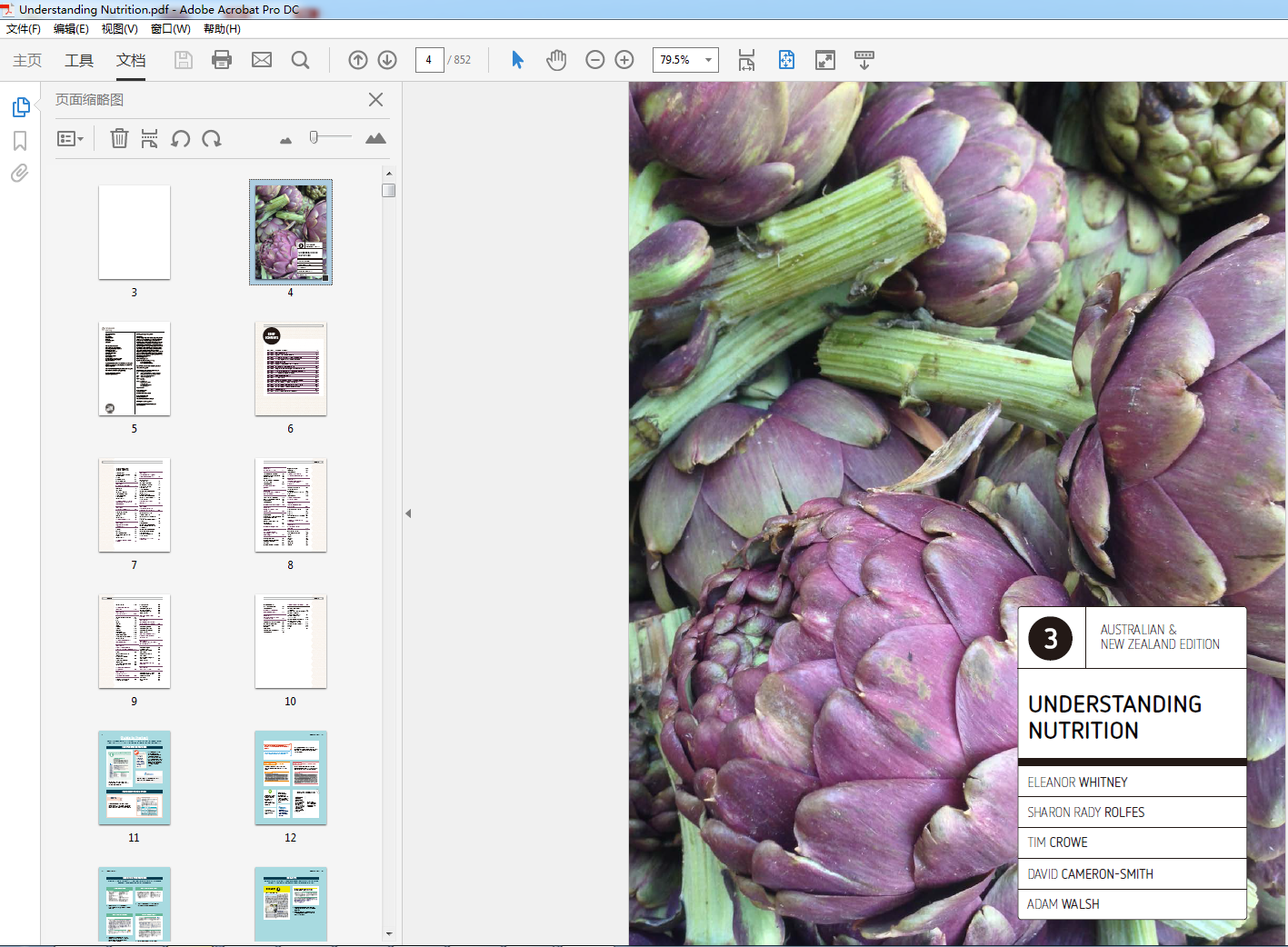The height and width of the screenshot is (947, 1288).
Task: Close the thumbnails panel
Action: 375,100
